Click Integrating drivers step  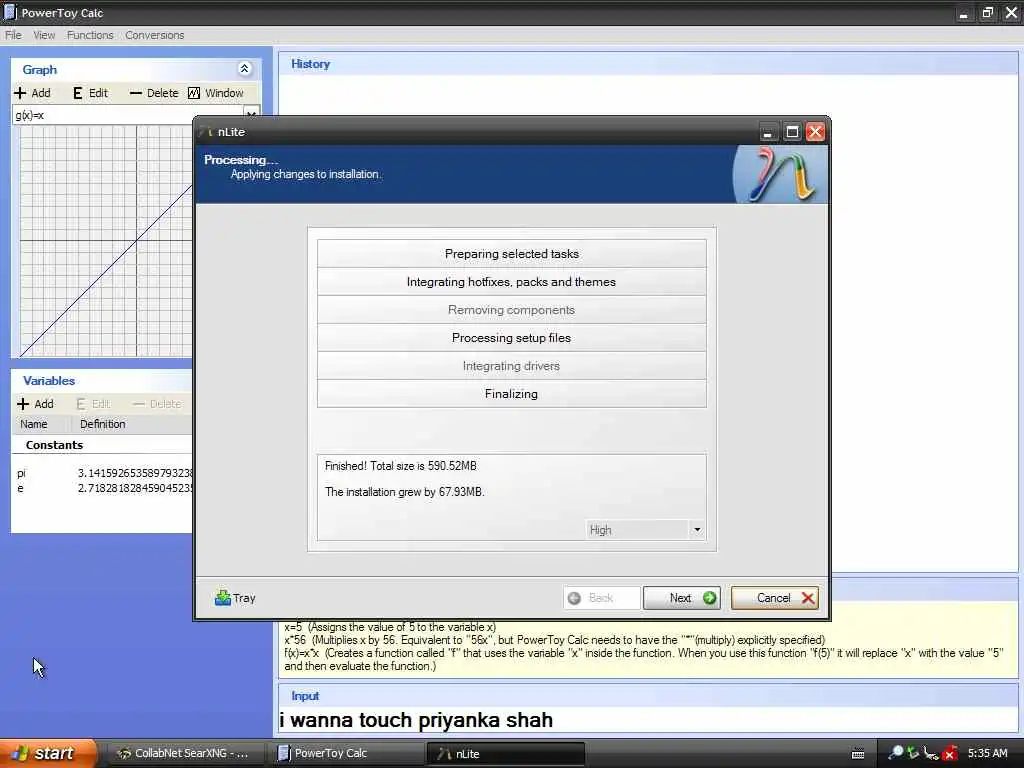(x=511, y=366)
